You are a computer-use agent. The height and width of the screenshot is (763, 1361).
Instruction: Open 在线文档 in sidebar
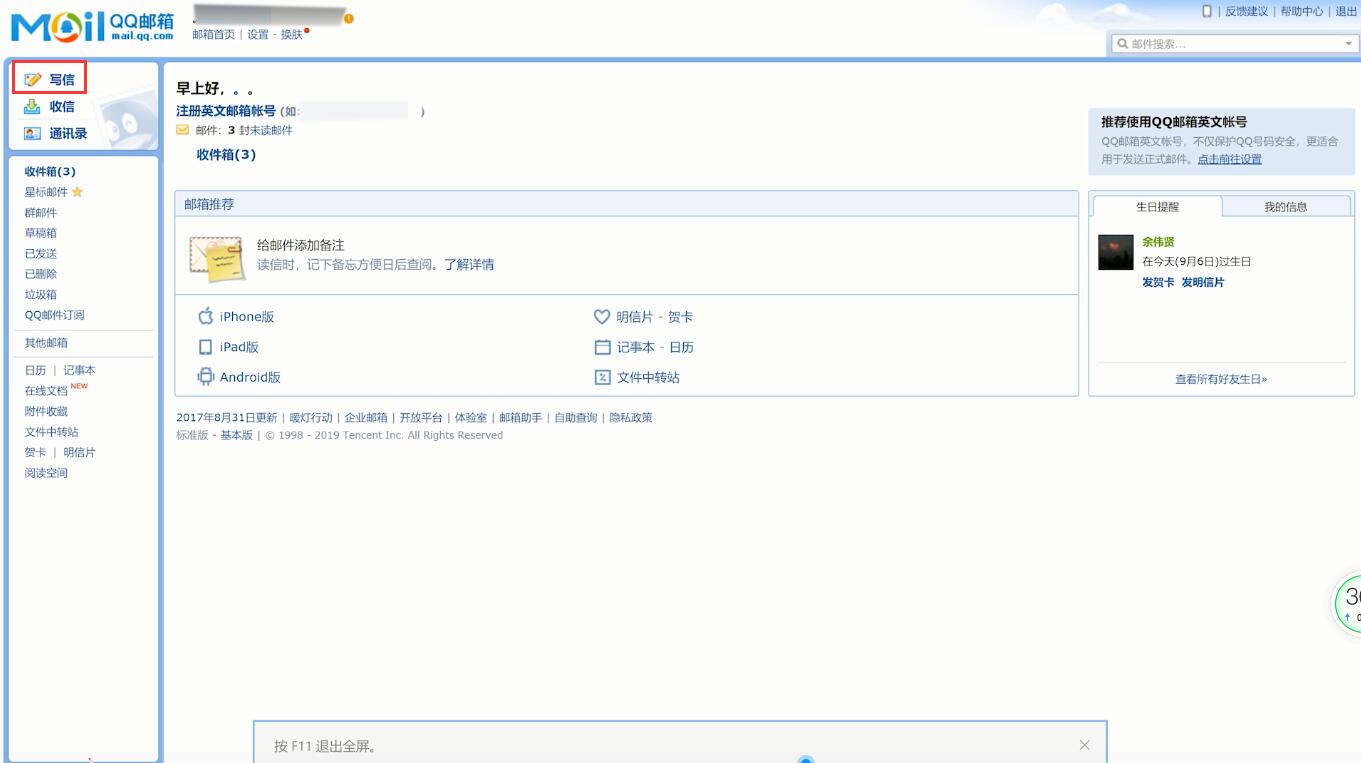46,391
